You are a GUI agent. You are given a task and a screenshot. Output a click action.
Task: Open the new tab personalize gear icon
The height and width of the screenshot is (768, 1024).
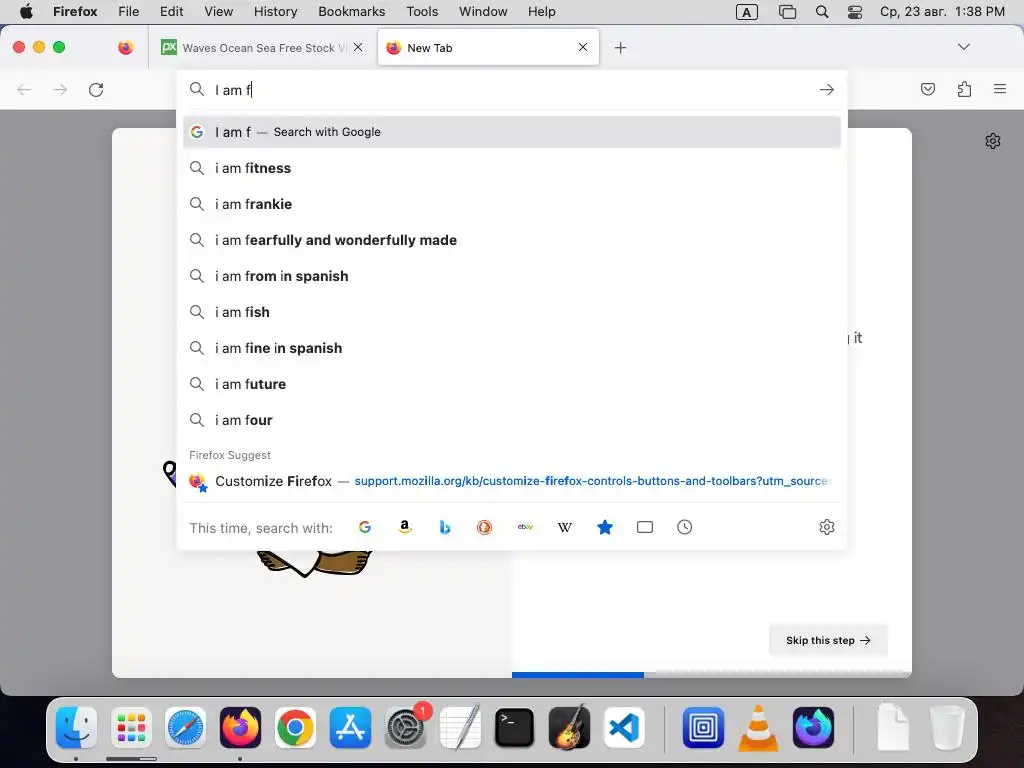[993, 141]
